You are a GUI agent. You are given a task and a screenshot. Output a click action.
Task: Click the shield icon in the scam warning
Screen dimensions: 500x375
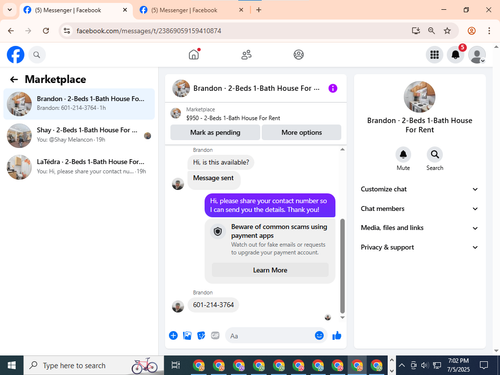(218, 231)
